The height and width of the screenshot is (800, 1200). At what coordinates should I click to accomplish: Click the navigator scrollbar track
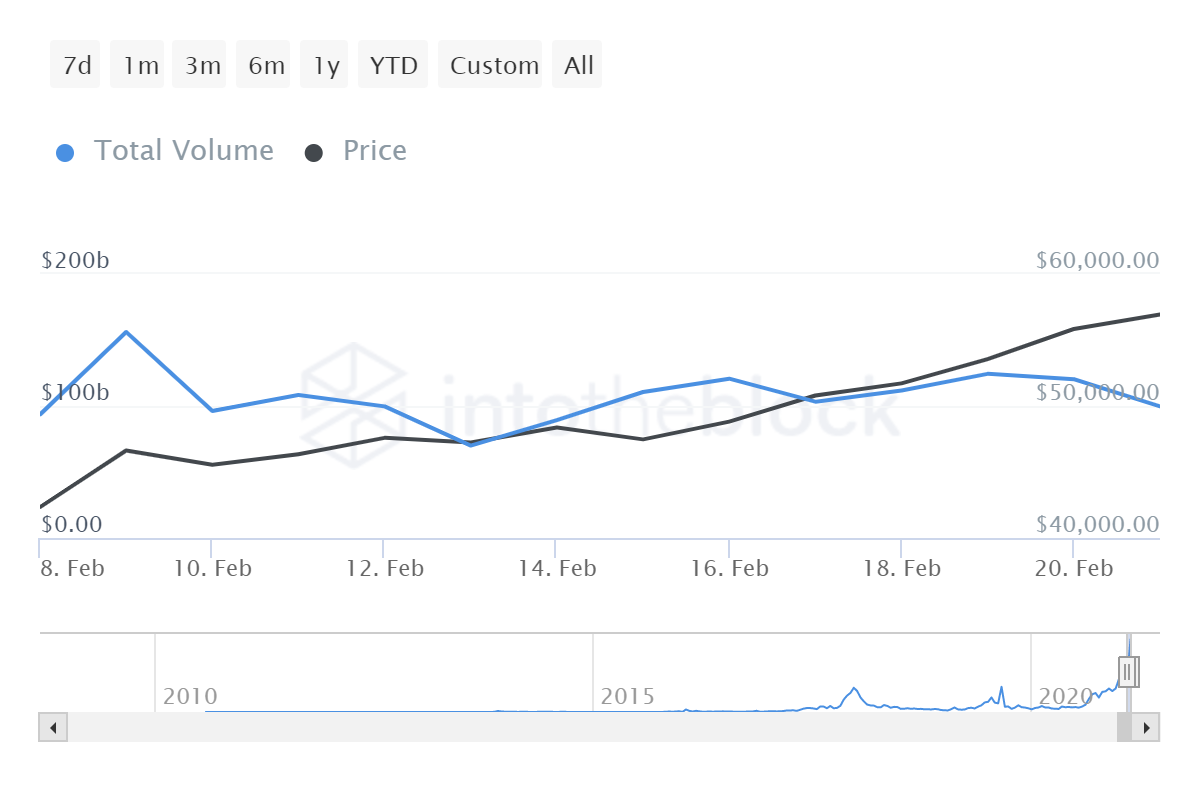590,727
